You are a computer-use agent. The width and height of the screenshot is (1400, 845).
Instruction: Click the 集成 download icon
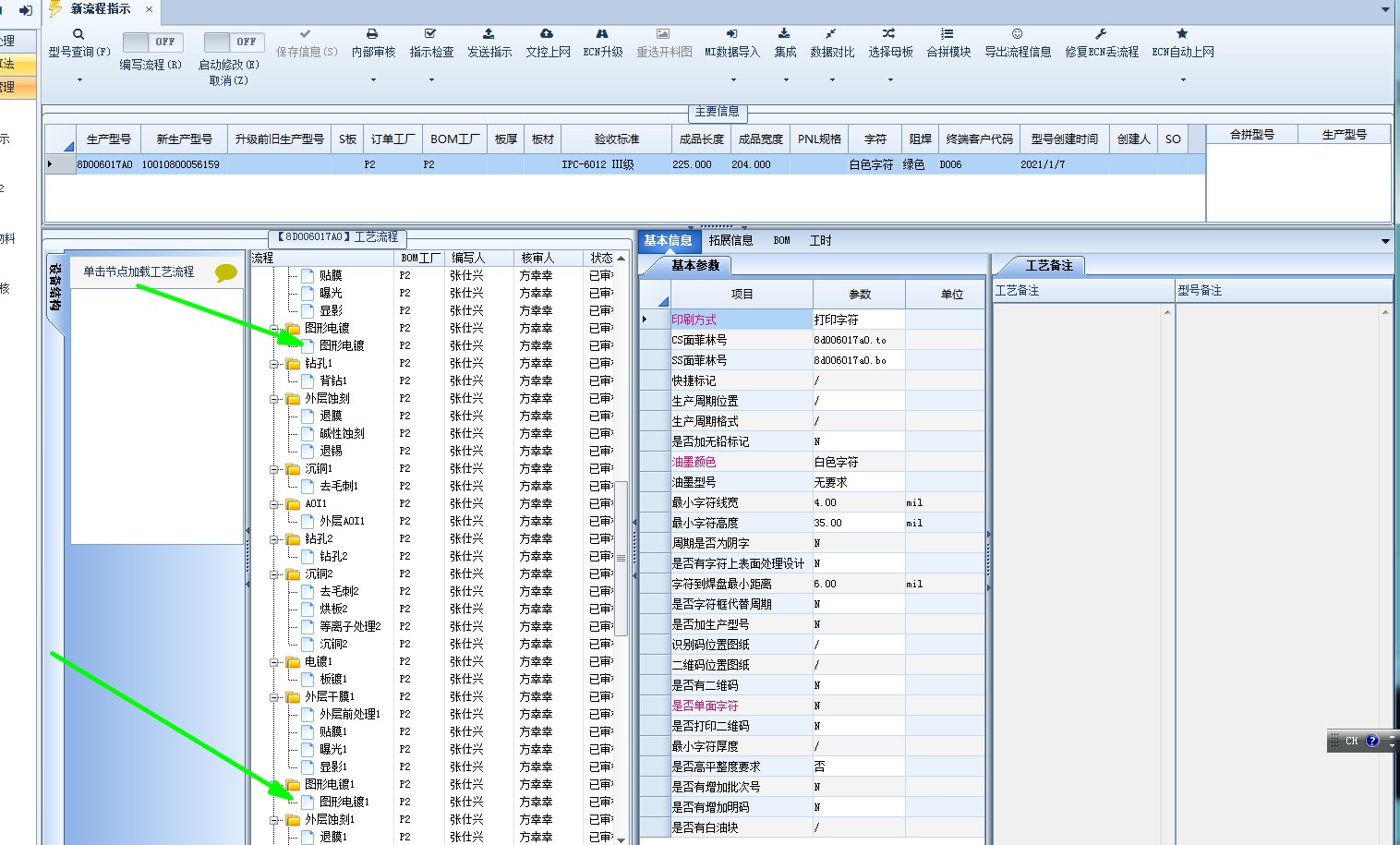pos(784,33)
